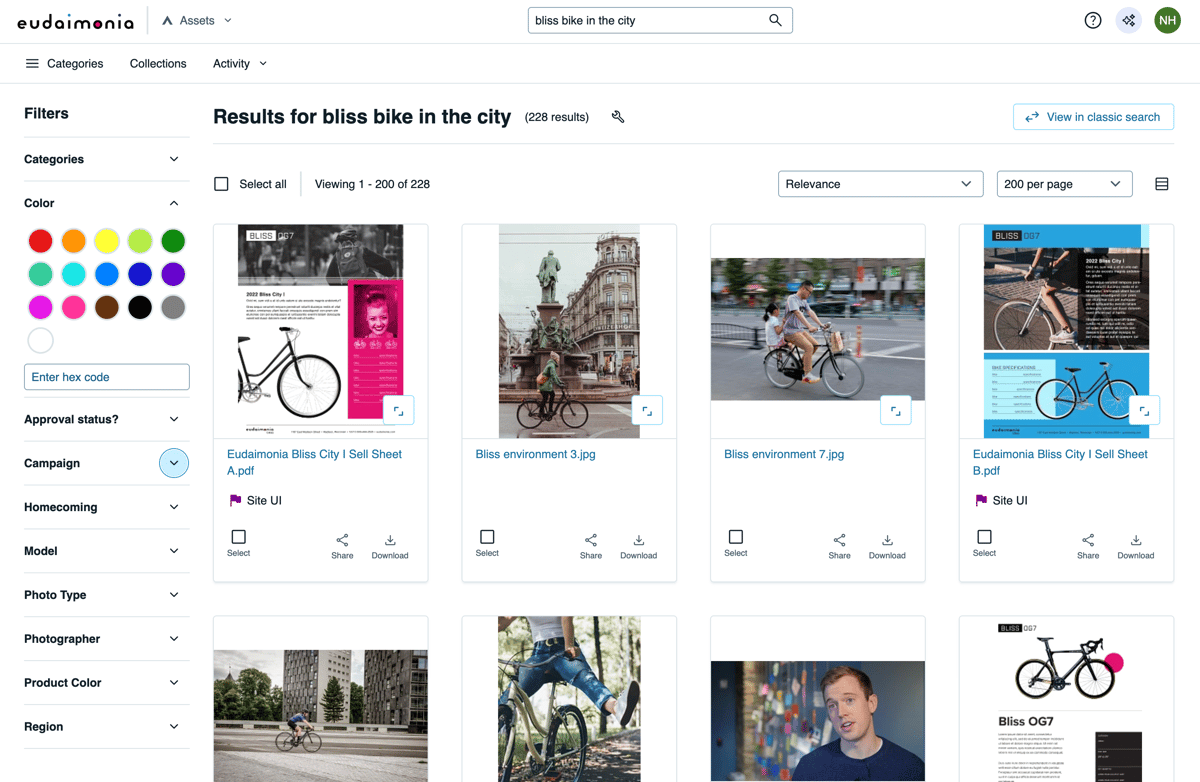Open the Relevance sort dropdown

pos(879,184)
